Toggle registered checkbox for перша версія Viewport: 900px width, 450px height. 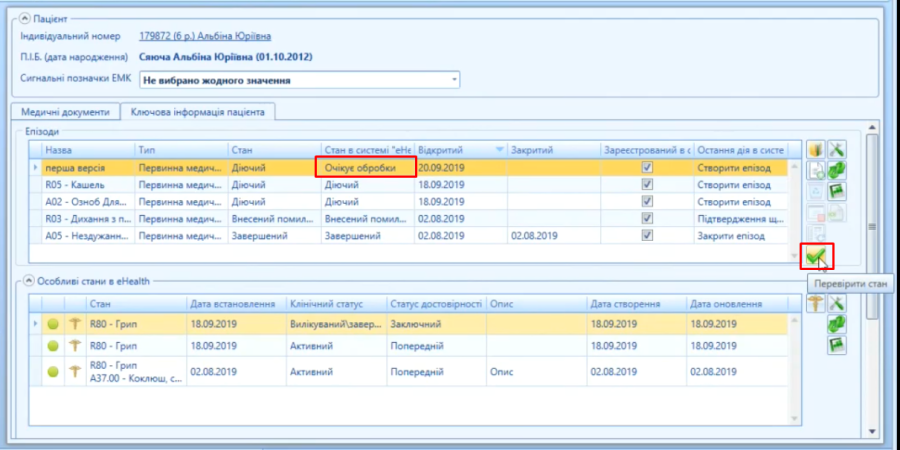(x=647, y=168)
